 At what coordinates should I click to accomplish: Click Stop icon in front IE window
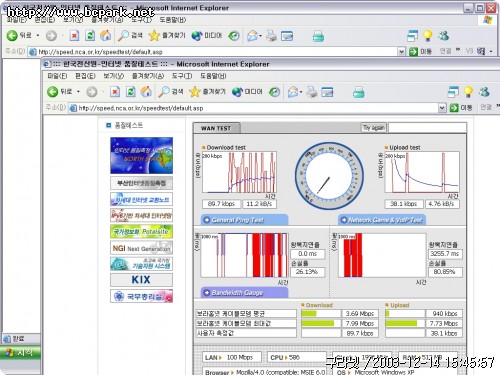click(x=115, y=92)
